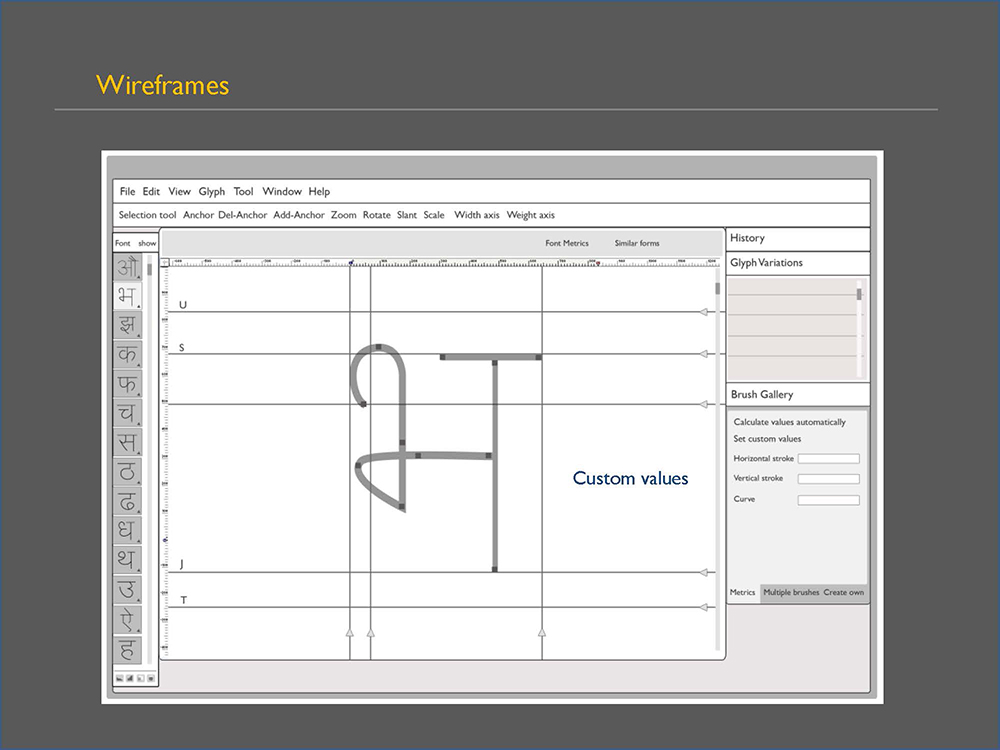Open the Glyph menu
This screenshot has height=750, width=1000.
212,191
